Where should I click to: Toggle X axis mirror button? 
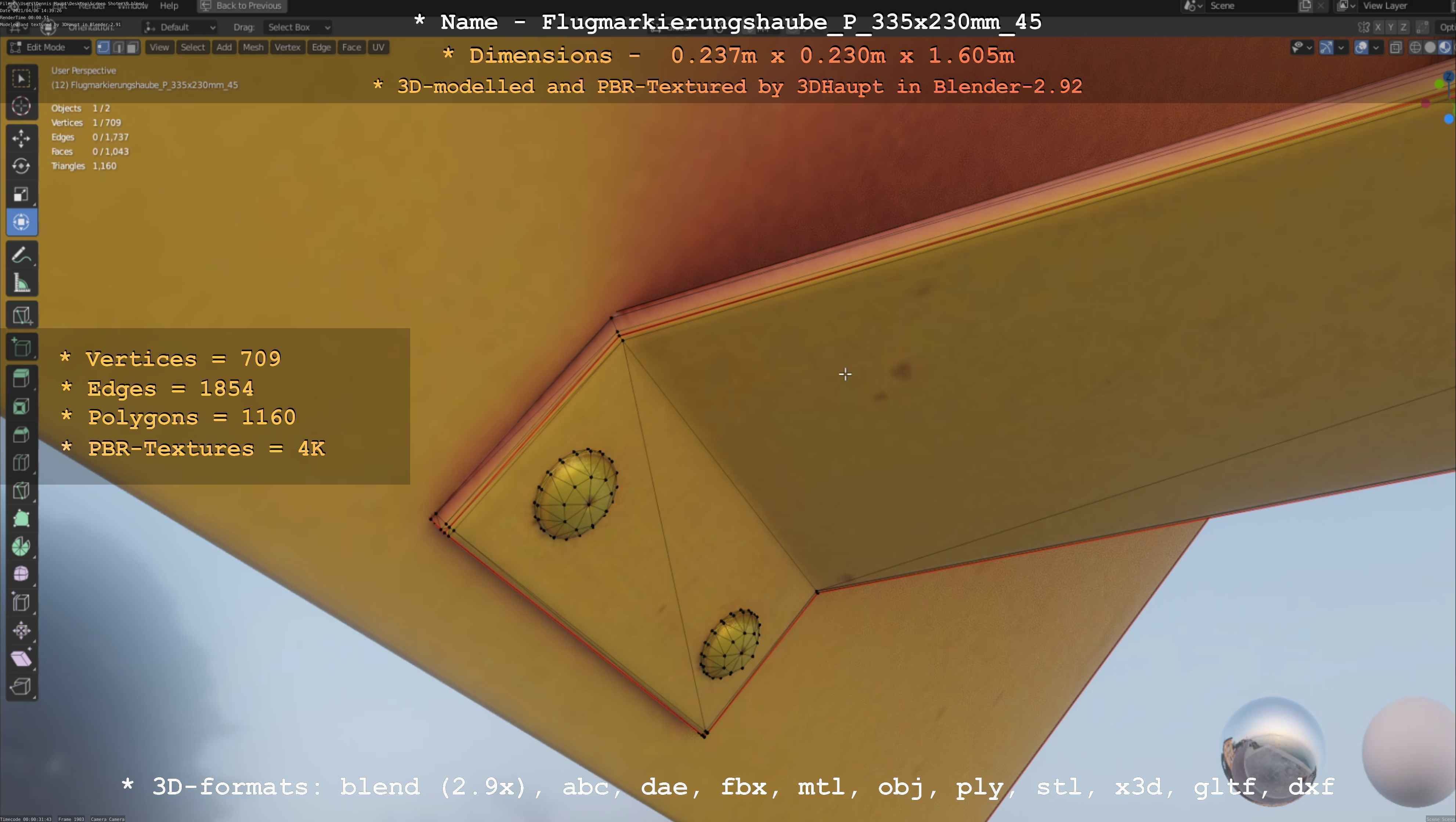coord(1378,27)
